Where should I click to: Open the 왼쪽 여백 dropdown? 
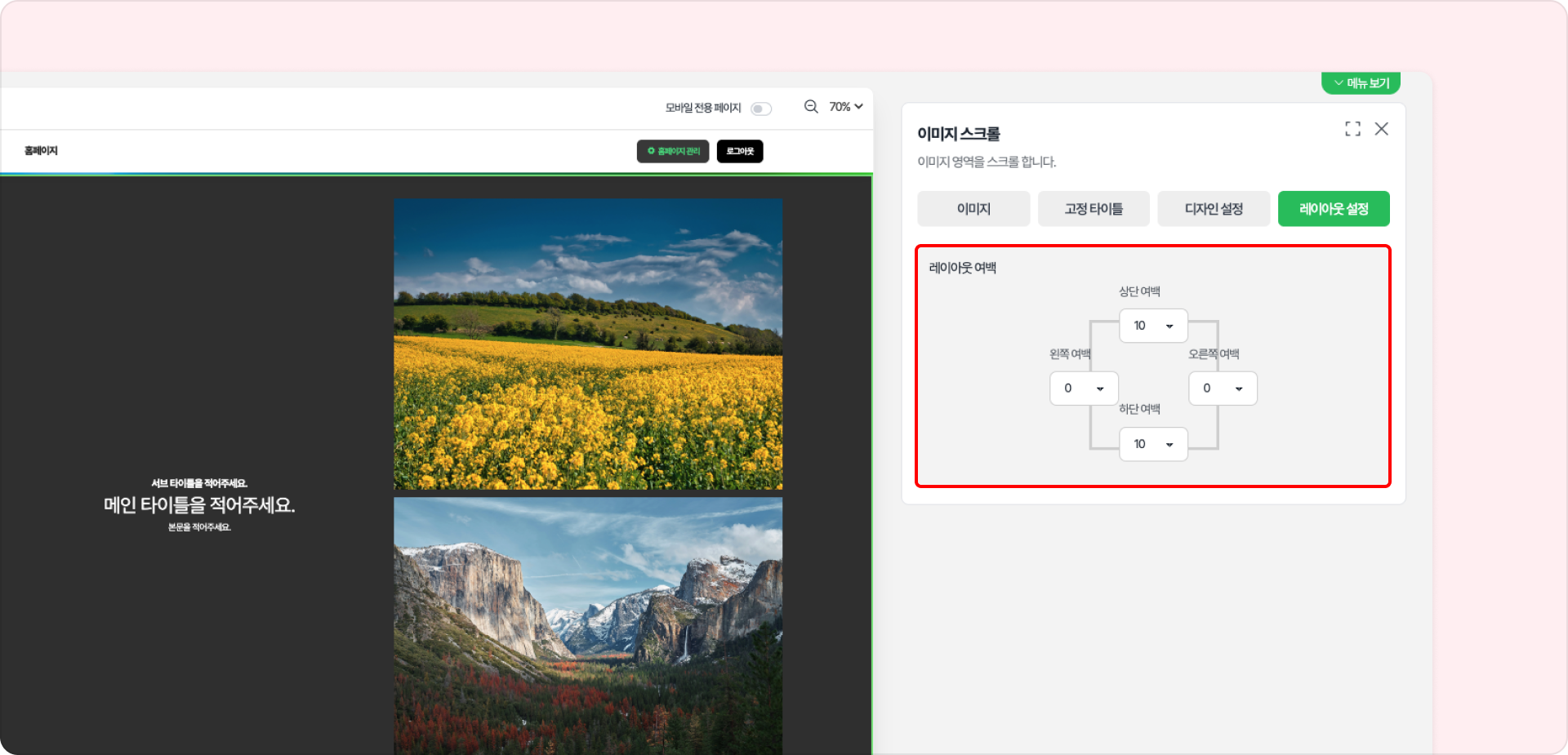tap(1084, 389)
